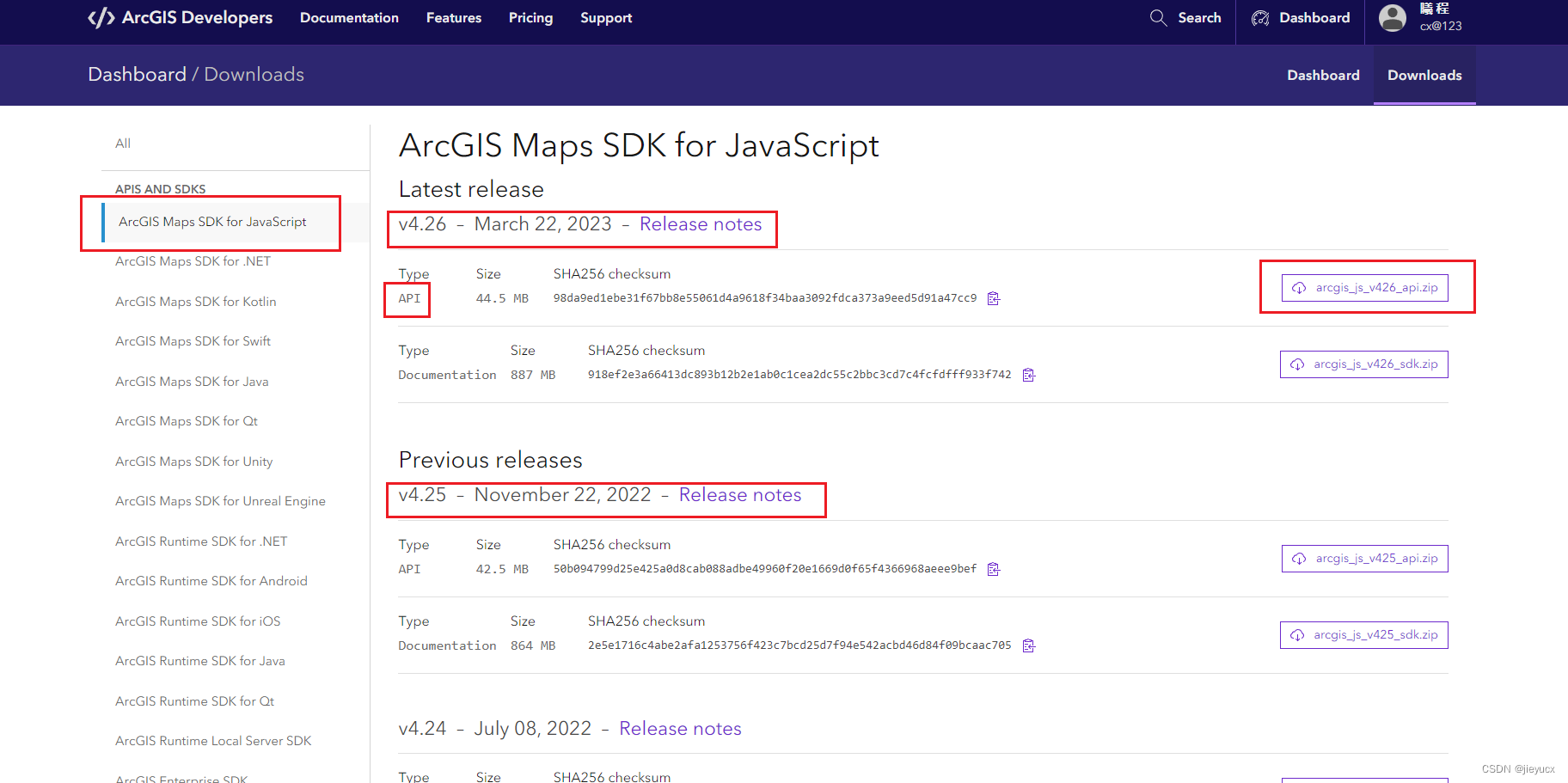Select ArcGIS Maps SDK for Unreal Engine
Screen dimensions: 1568x783
click(x=220, y=501)
